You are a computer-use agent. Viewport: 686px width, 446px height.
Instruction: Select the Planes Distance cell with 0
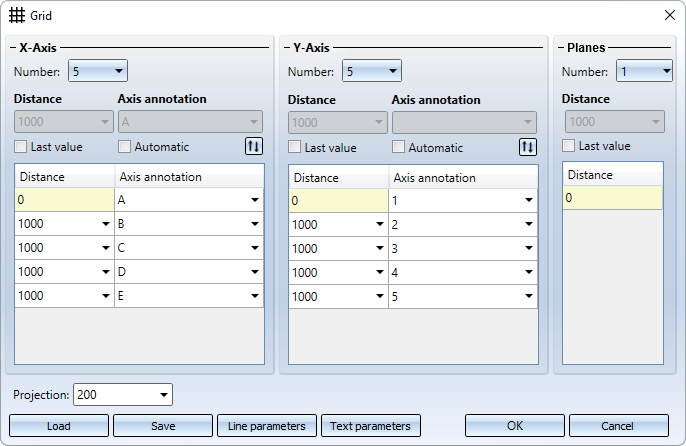click(x=612, y=198)
